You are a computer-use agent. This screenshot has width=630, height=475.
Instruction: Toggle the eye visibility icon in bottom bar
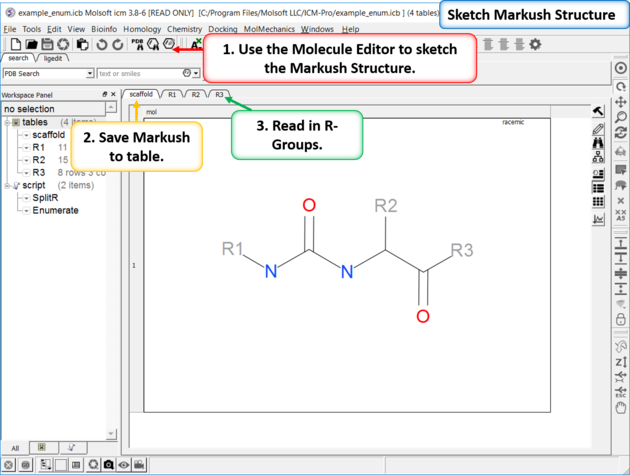pos(124,465)
